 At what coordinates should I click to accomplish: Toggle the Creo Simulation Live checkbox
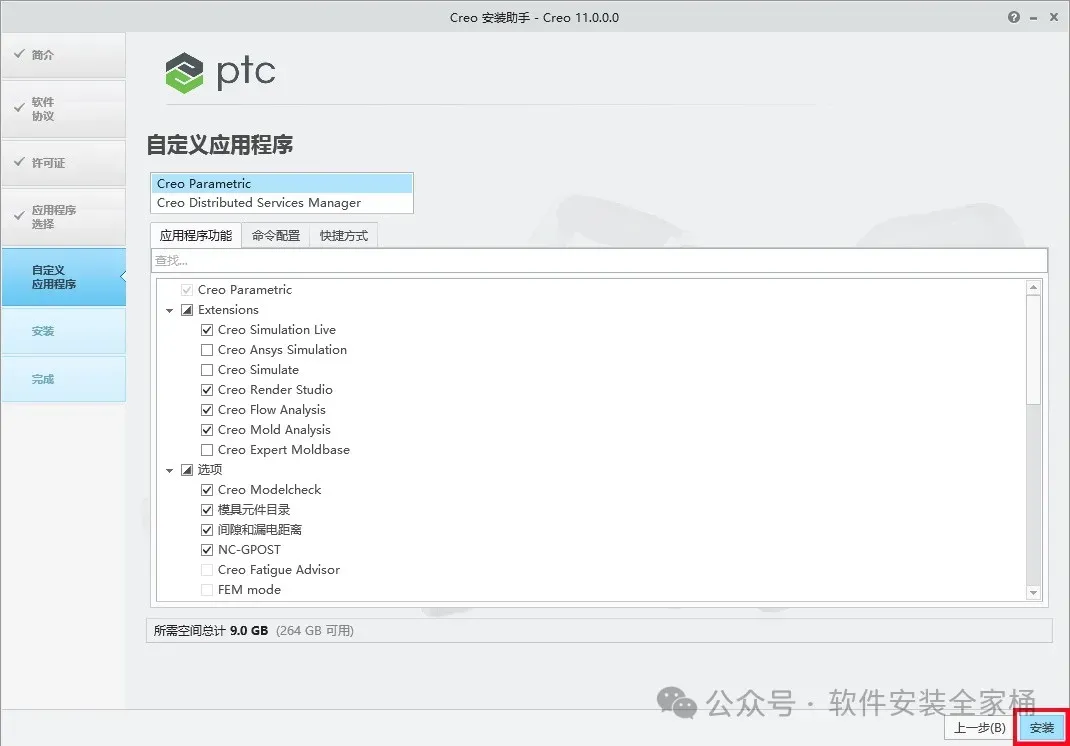(207, 330)
